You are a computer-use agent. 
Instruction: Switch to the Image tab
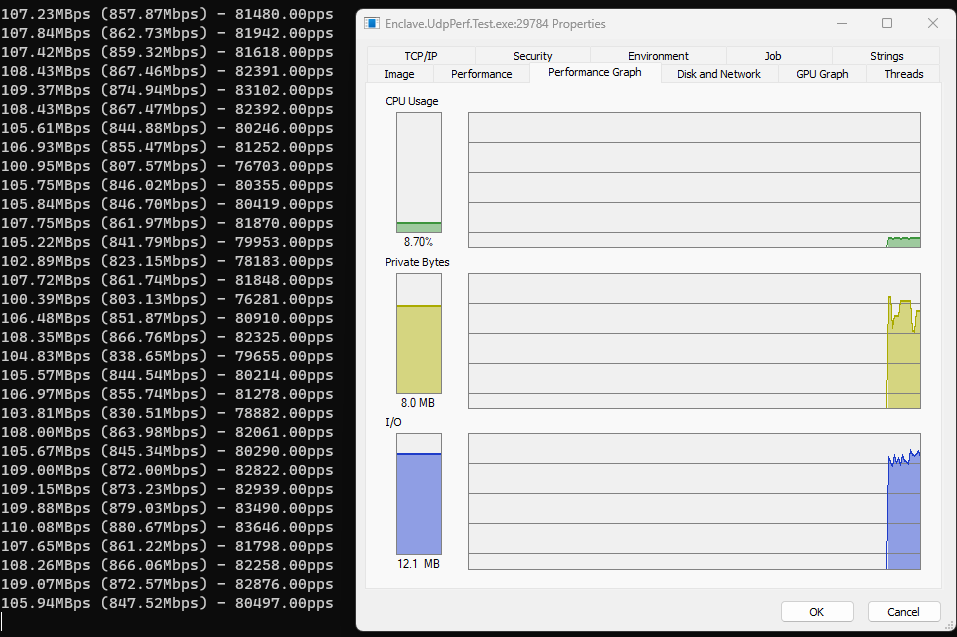coord(399,74)
